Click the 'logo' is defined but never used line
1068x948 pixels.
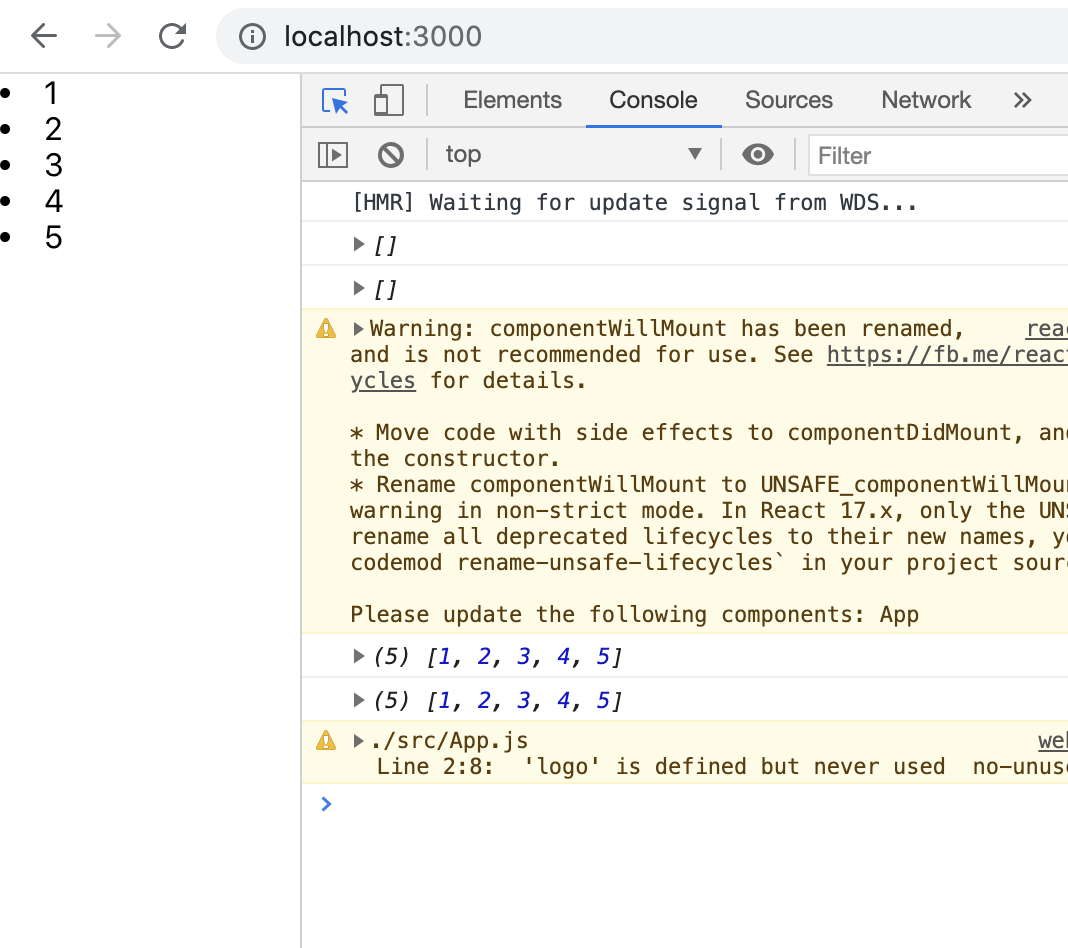[661, 767]
